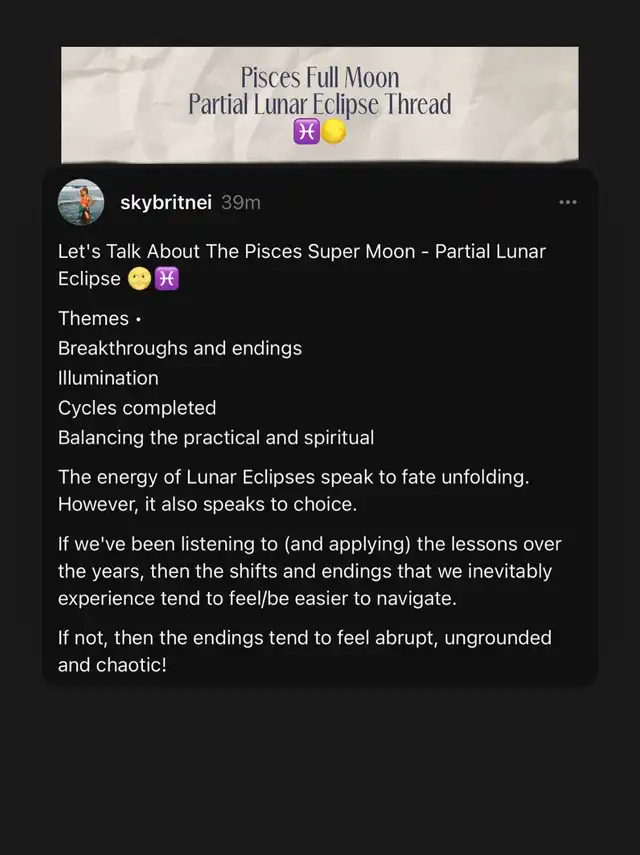Click the 'If we've been listening' paragraph
This screenshot has width=640, height=855.
tap(310, 571)
